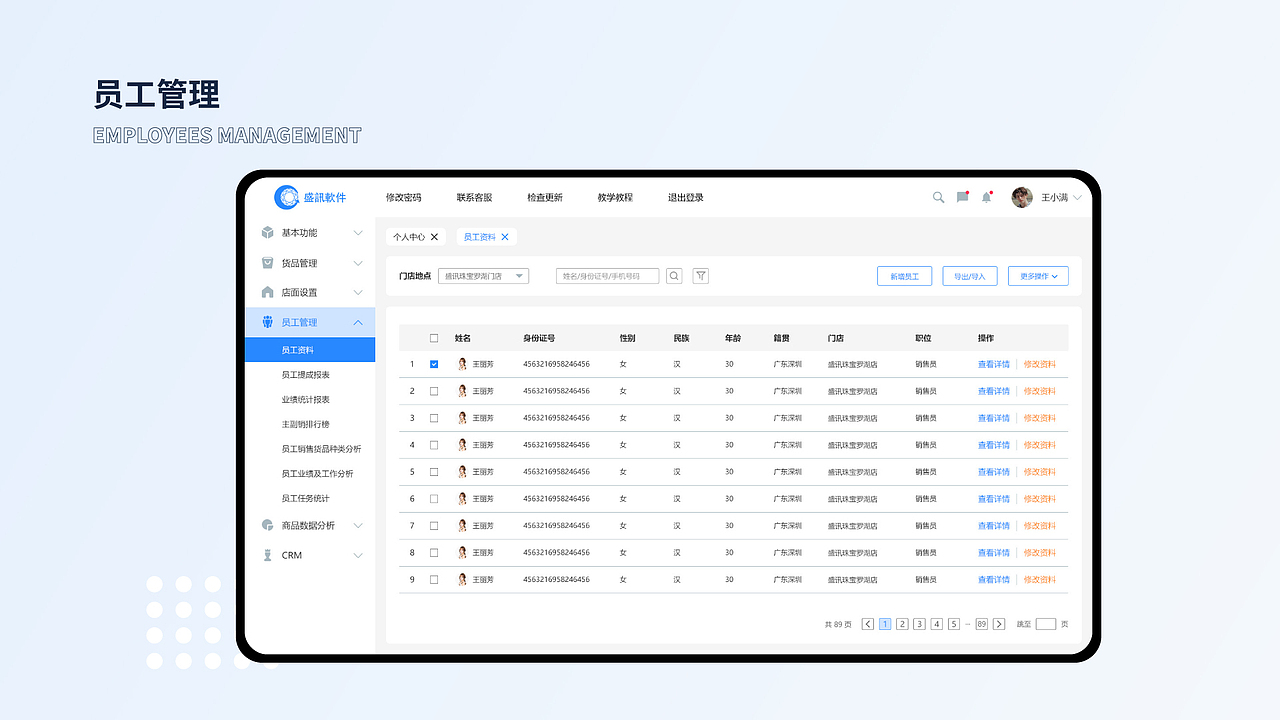
Task: Check the row 8 checkbox
Action: click(434, 553)
